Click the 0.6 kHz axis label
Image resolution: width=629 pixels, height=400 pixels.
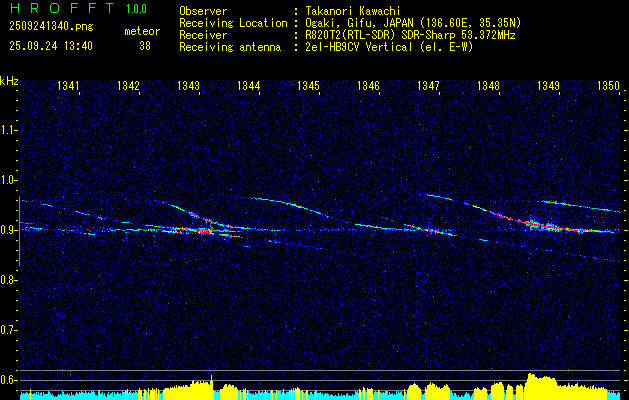point(8,380)
